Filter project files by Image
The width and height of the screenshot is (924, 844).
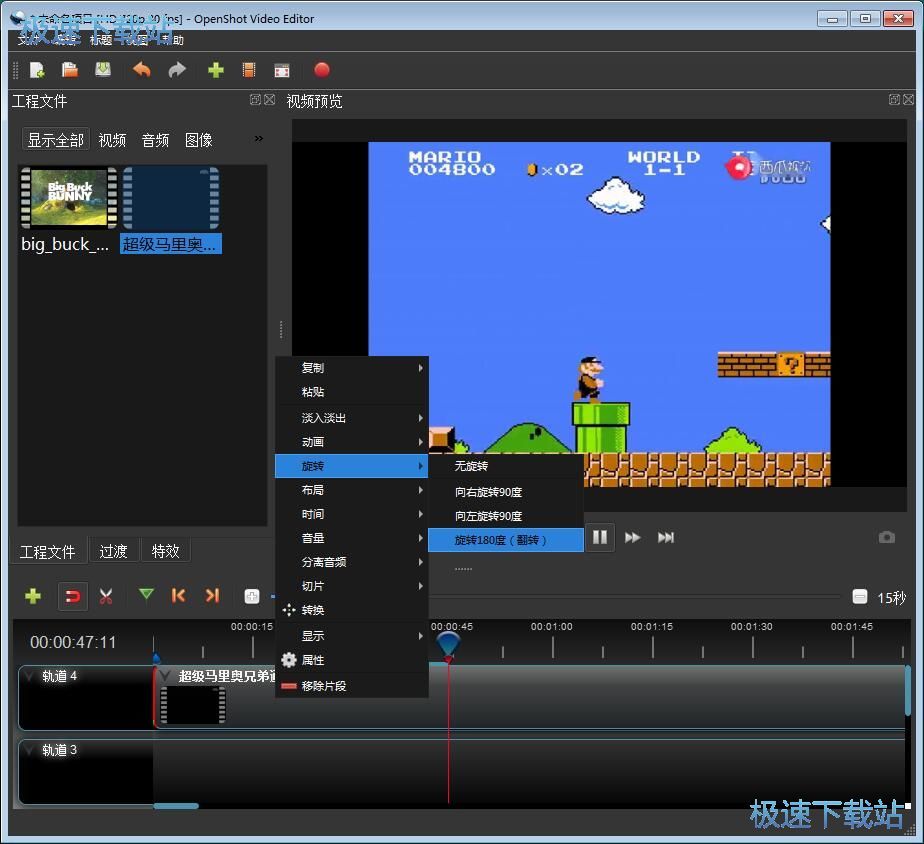click(199, 140)
